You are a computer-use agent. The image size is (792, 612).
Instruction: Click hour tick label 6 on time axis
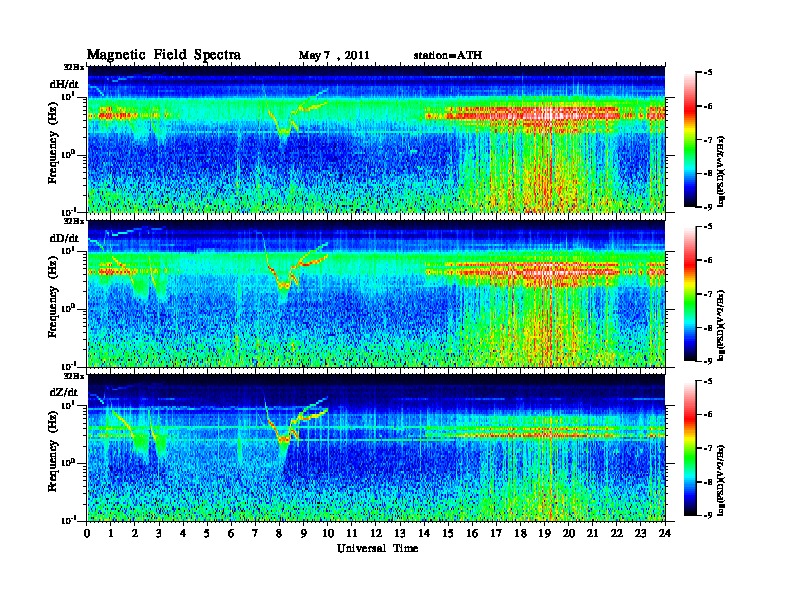coord(231,533)
